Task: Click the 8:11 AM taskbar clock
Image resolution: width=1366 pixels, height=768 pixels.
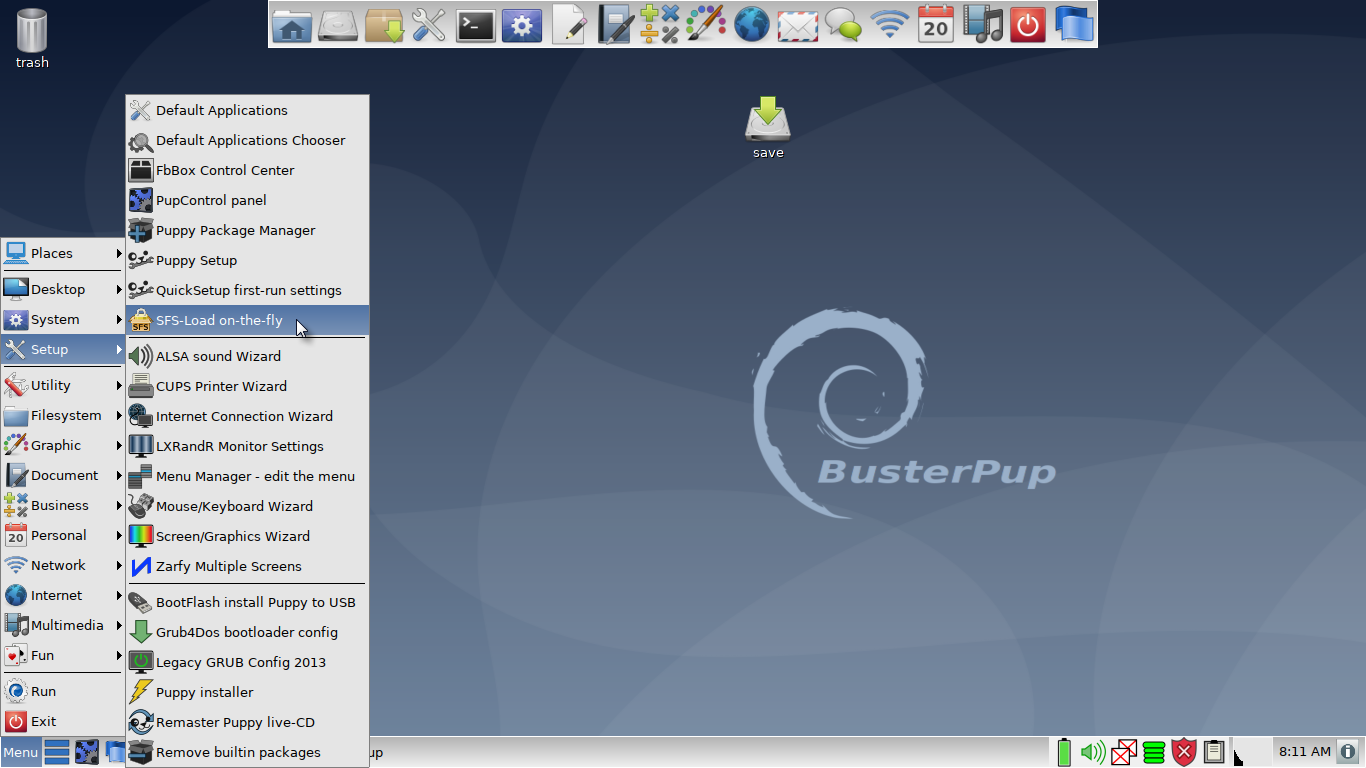Action: (1305, 751)
